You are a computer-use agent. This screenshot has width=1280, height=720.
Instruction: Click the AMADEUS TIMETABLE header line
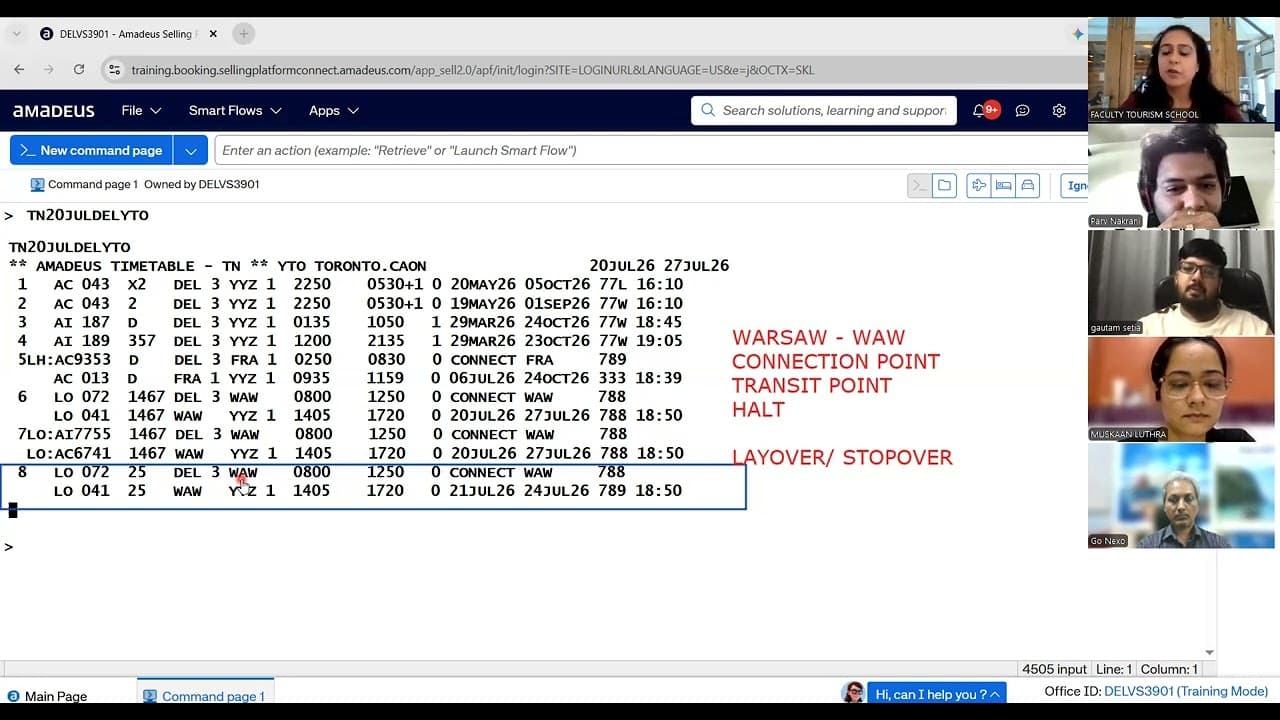point(369,266)
